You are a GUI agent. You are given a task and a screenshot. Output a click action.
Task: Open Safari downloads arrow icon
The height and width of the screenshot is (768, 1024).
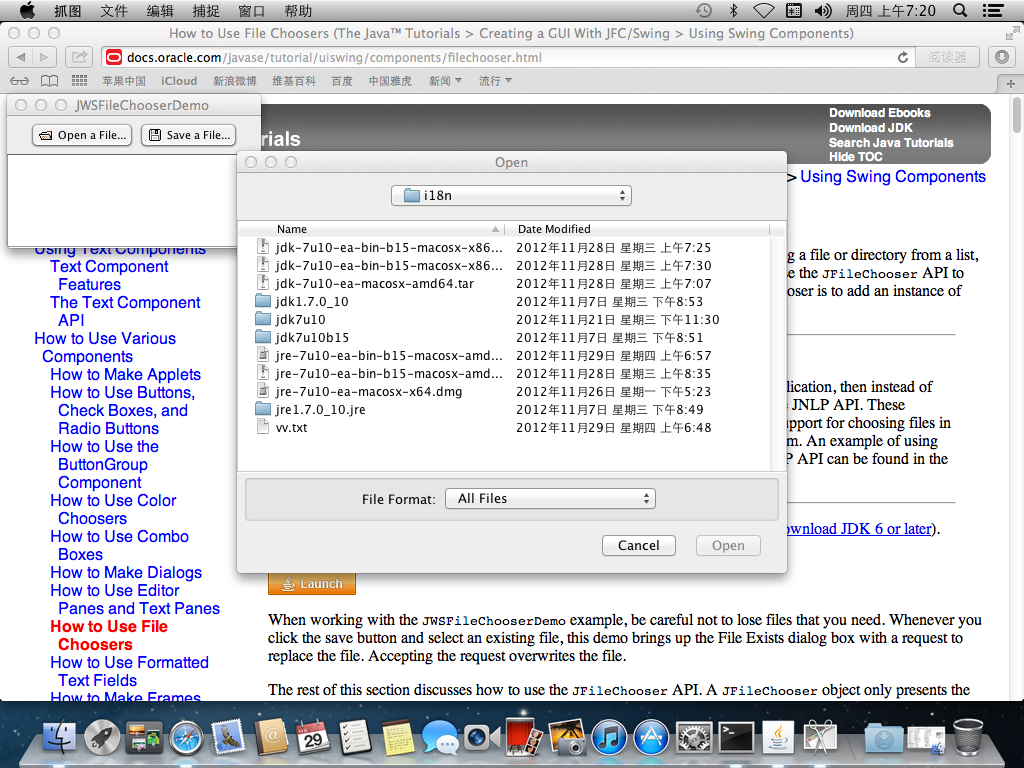(1001, 57)
